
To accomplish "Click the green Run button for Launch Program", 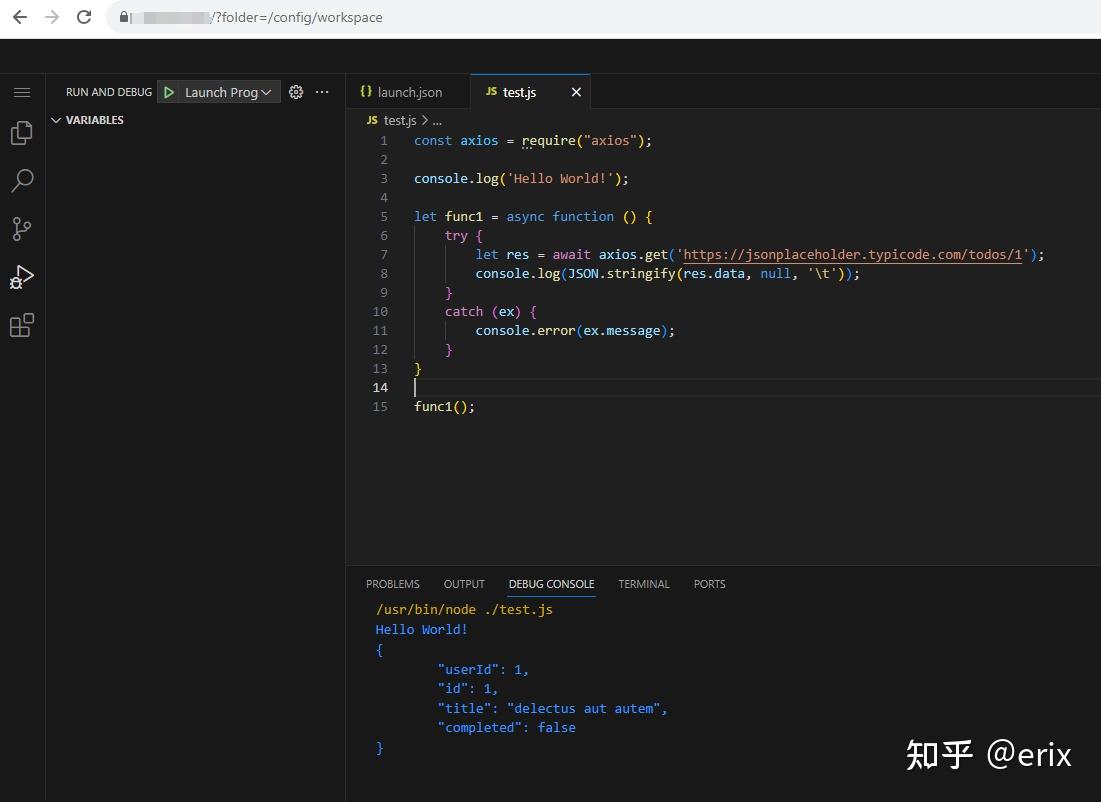I will 170,92.
